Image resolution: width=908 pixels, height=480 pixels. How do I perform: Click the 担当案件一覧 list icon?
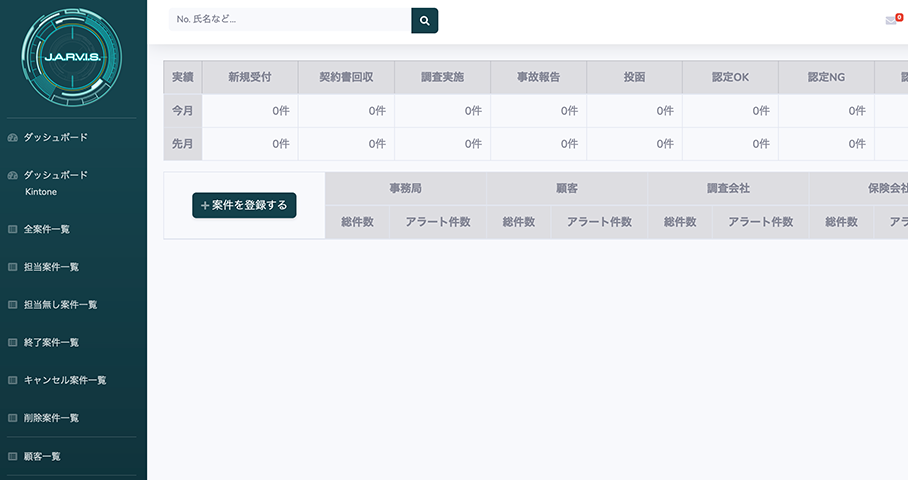pyautogui.click(x=13, y=267)
